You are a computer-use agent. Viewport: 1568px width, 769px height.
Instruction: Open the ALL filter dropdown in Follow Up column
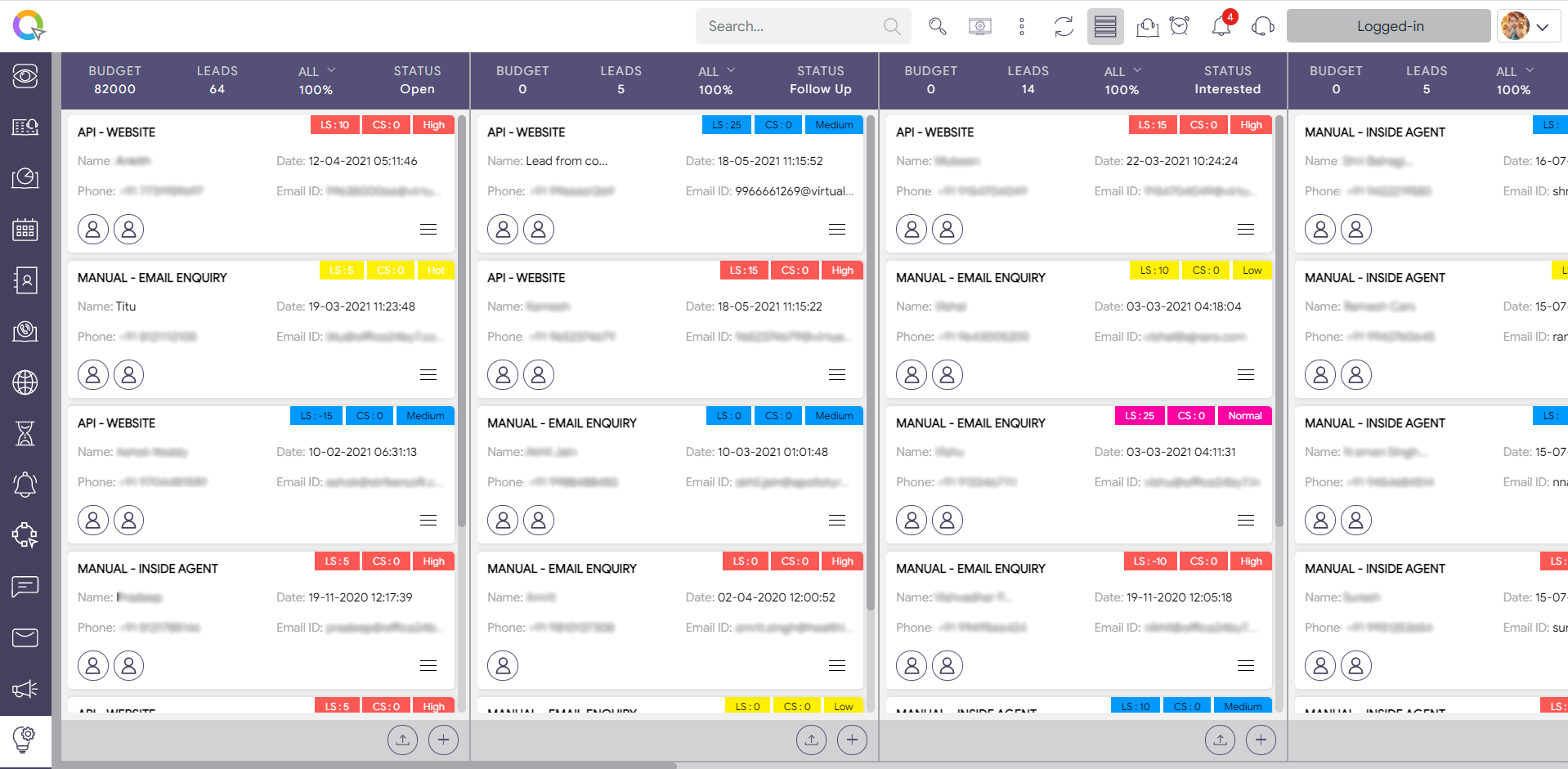point(715,71)
